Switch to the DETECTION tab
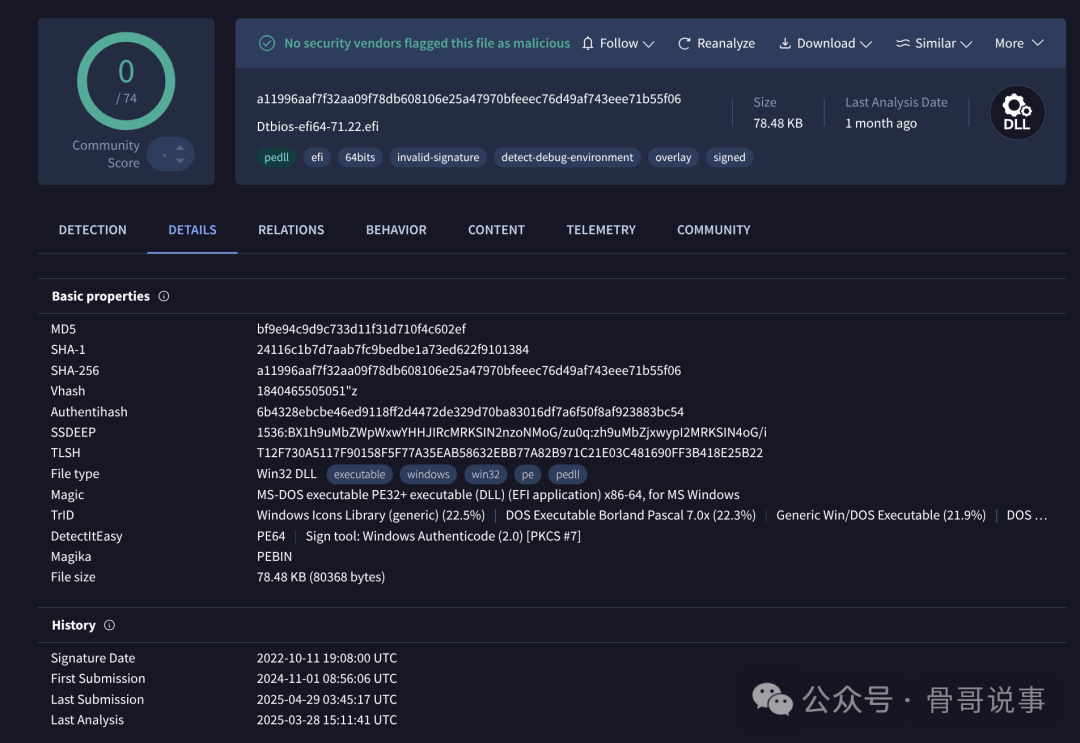Viewport: 1080px width, 743px height. coord(92,230)
